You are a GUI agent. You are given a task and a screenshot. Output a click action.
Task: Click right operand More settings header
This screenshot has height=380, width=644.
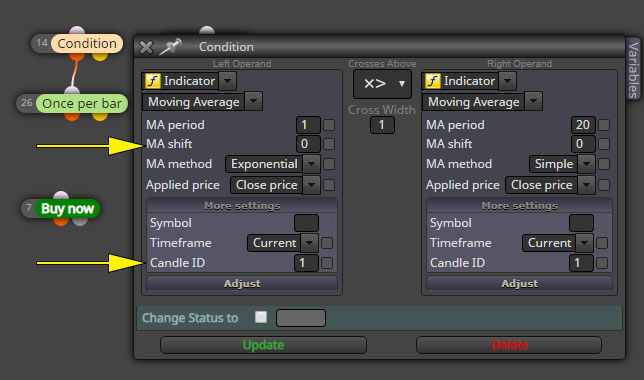520,205
